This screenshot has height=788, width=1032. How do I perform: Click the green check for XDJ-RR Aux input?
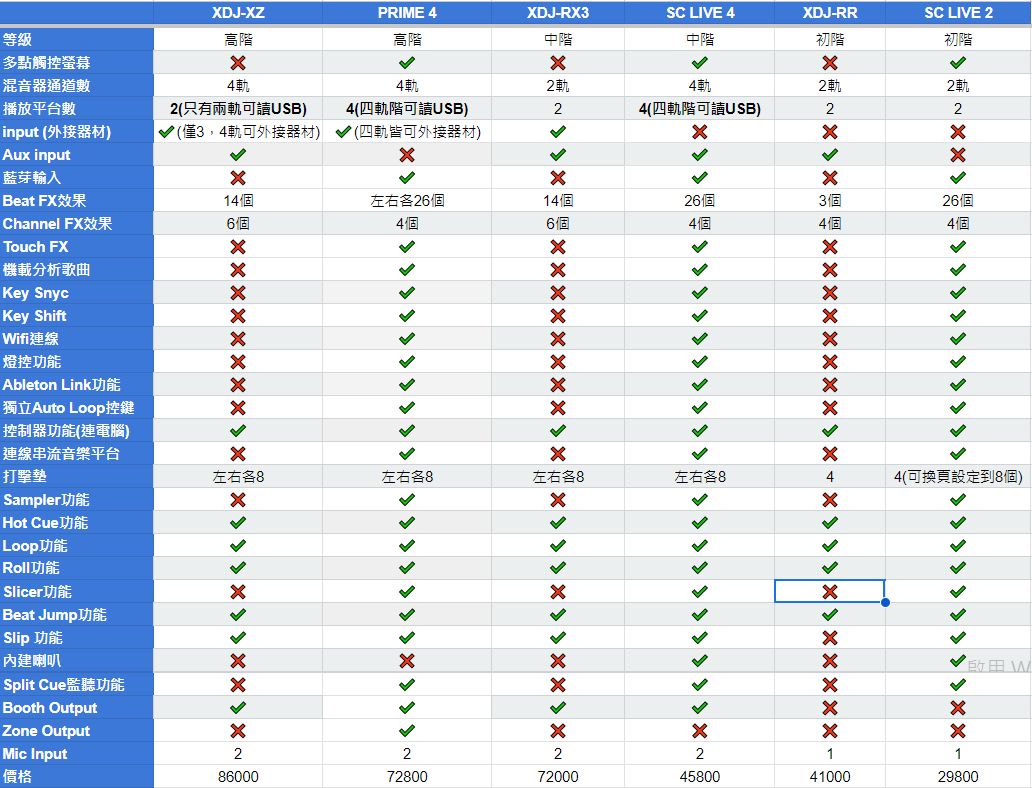pyautogui.click(x=829, y=155)
